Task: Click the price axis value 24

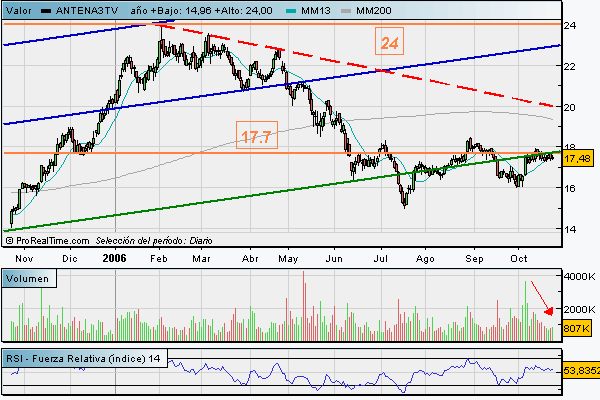Action: tap(570, 25)
